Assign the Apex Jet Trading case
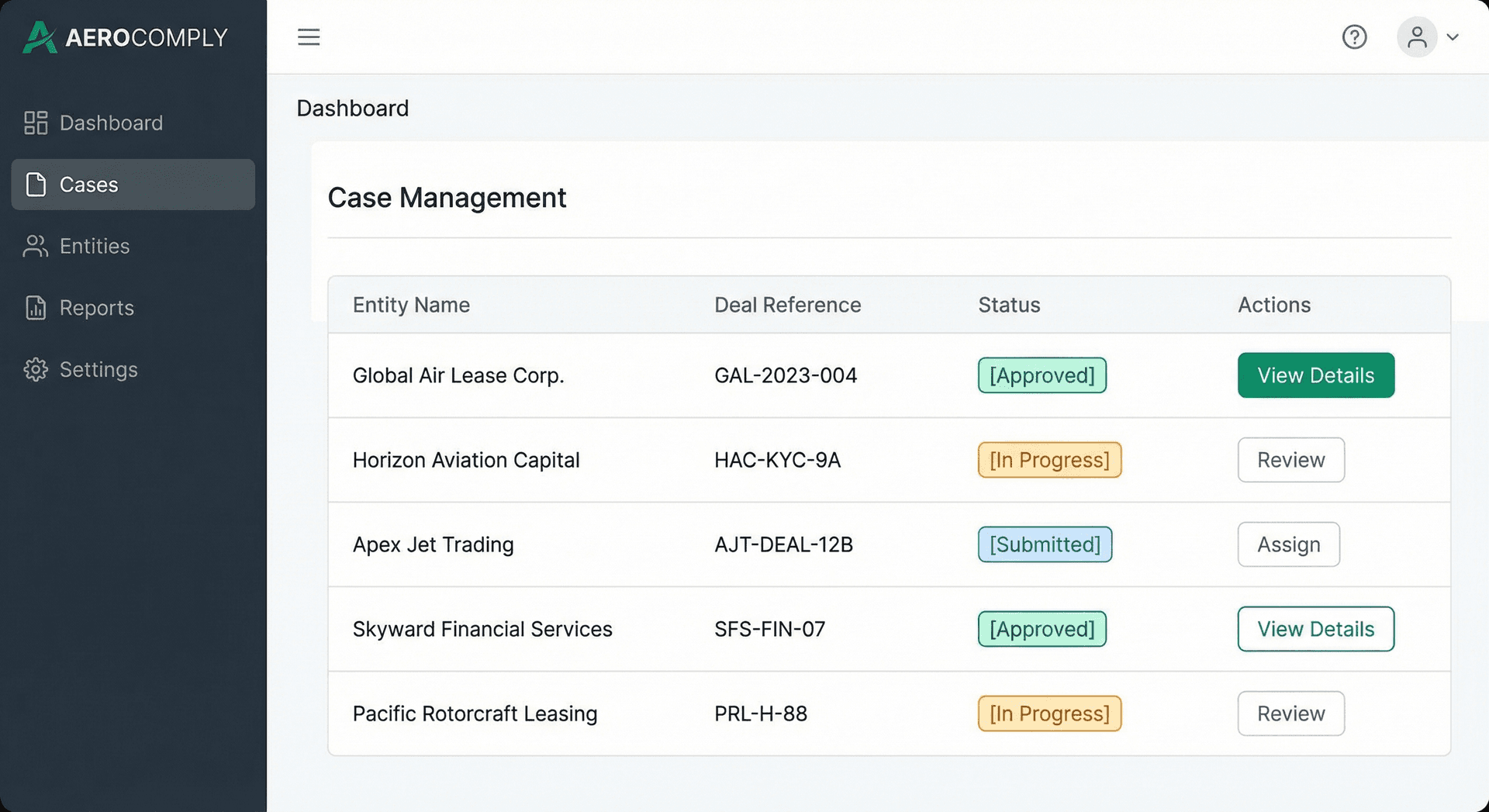This screenshot has height=812, width=1489. coord(1288,544)
